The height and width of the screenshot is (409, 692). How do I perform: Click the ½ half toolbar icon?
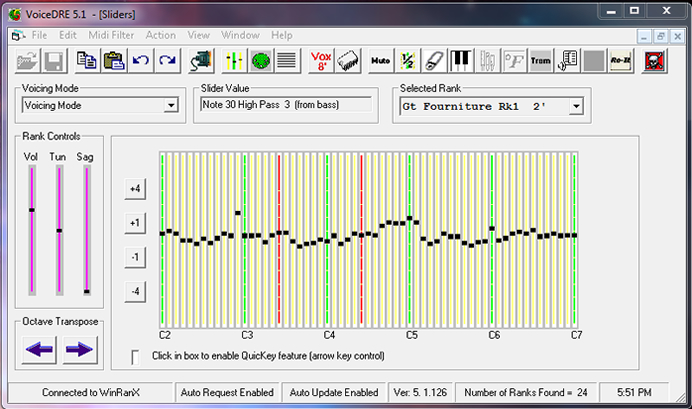407,61
